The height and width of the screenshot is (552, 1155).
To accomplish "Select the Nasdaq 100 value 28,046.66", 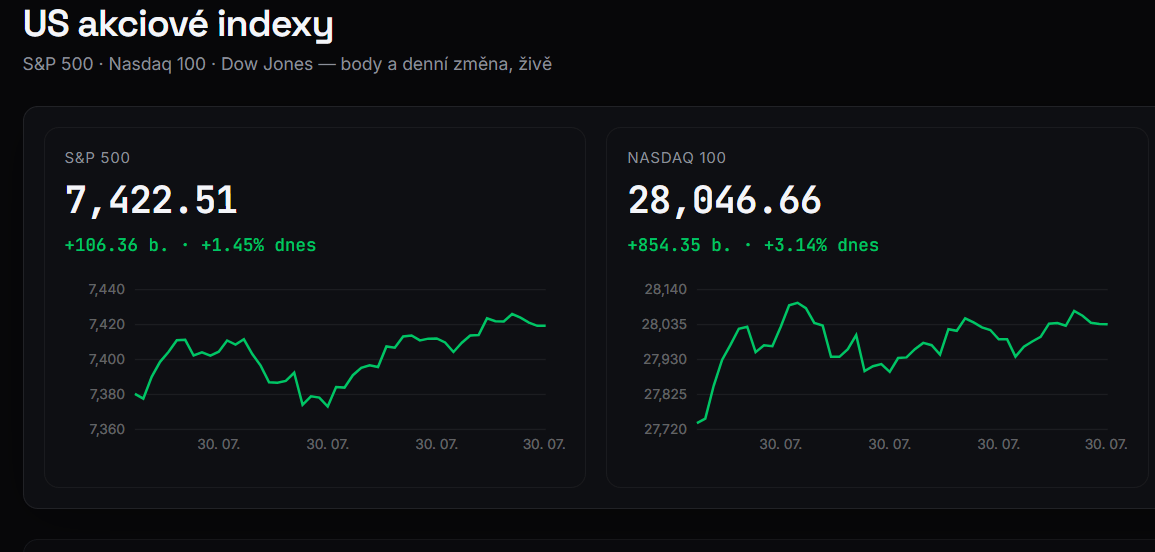I will click(x=724, y=200).
